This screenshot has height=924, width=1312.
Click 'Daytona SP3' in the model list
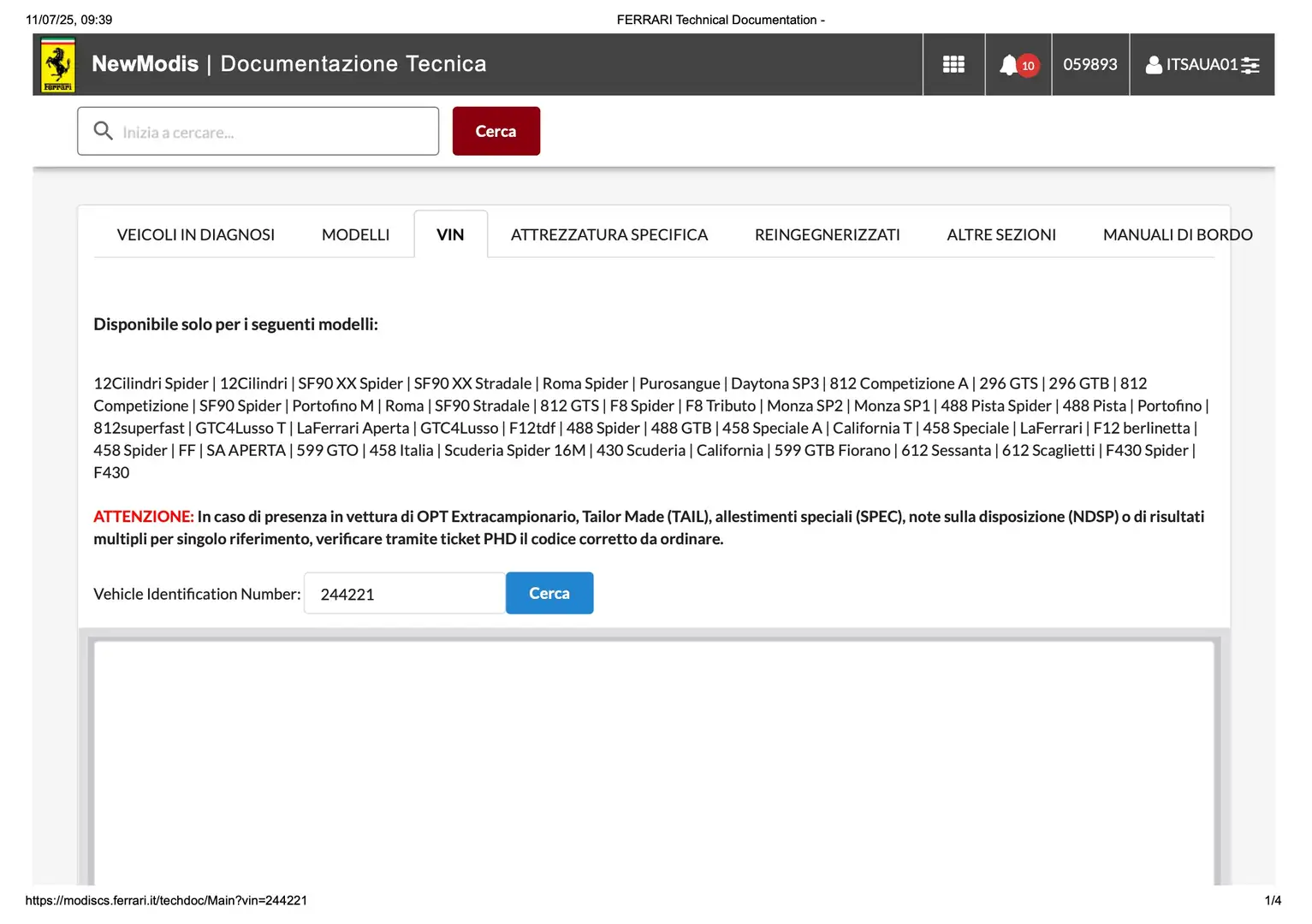[x=775, y=383]
